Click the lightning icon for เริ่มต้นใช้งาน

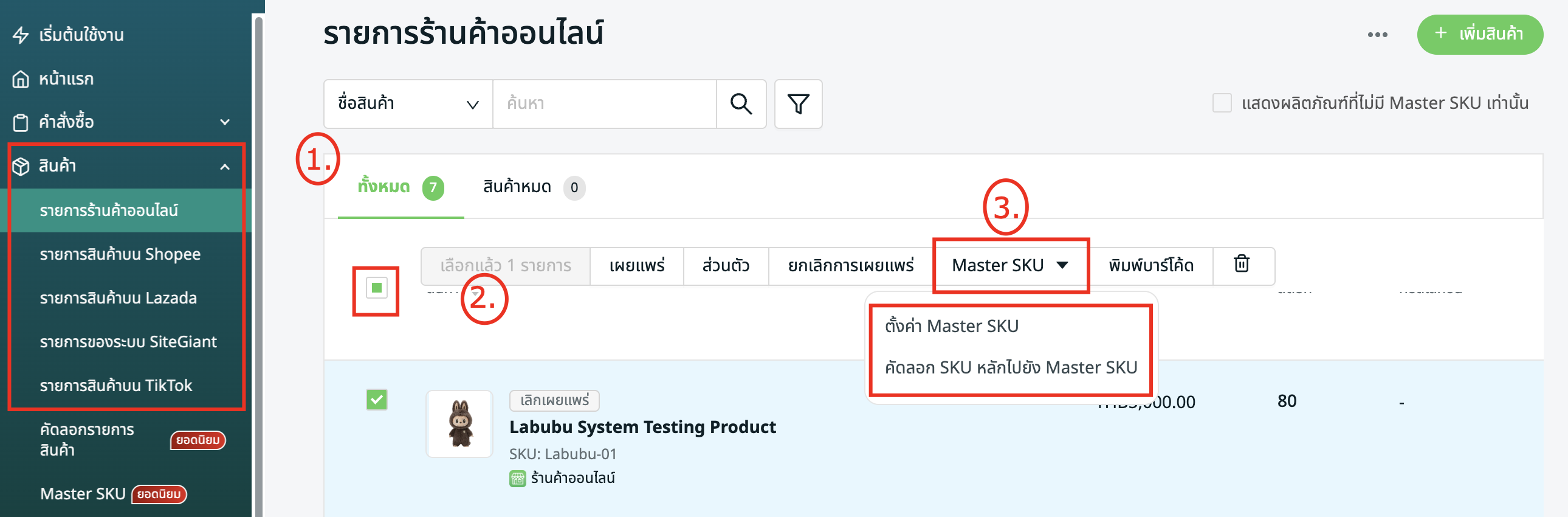[x=21, y=35]
